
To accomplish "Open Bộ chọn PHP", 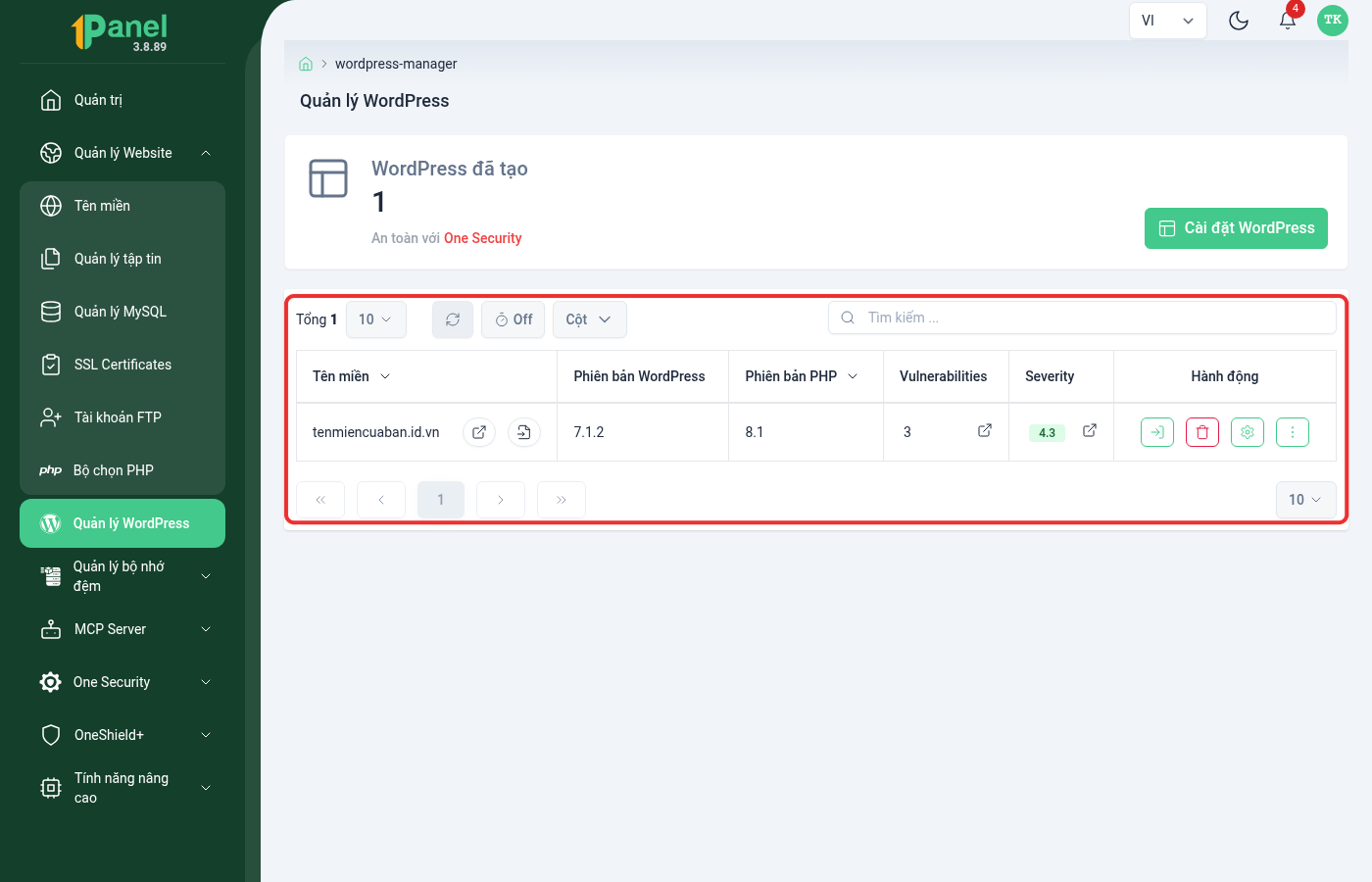I will coord(122,470).
